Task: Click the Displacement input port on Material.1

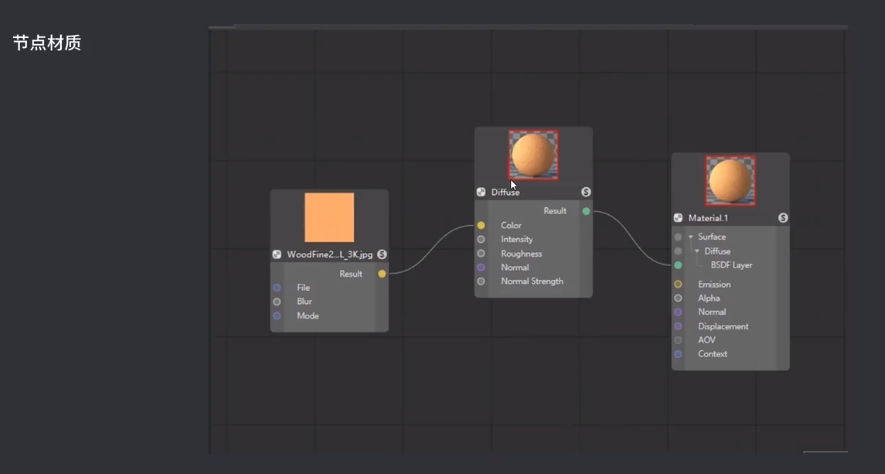Action: 678,326
